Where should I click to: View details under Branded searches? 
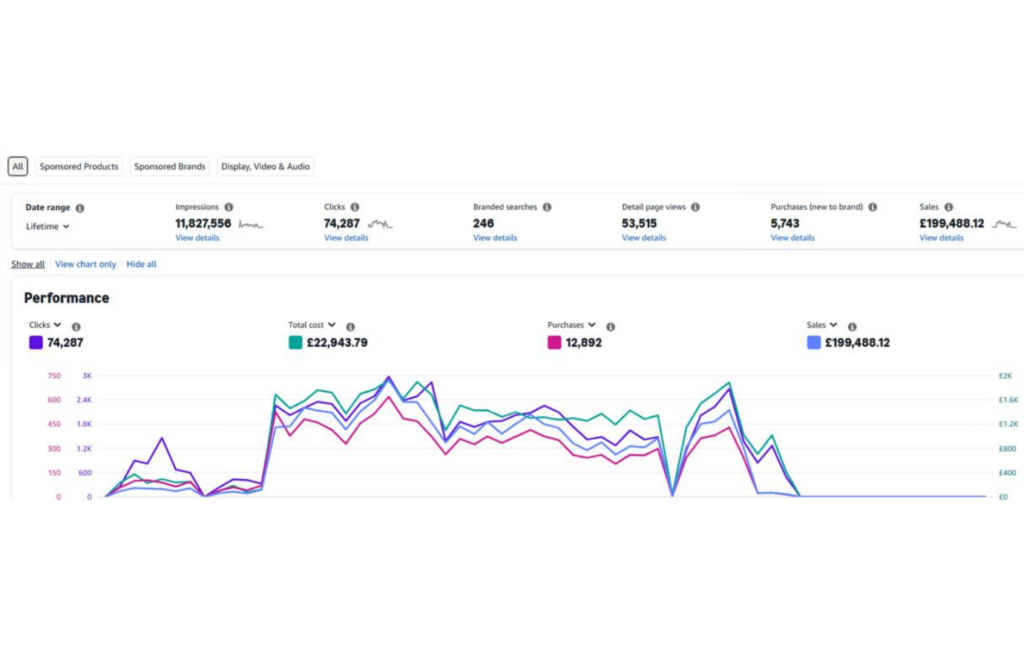point(495,238)
